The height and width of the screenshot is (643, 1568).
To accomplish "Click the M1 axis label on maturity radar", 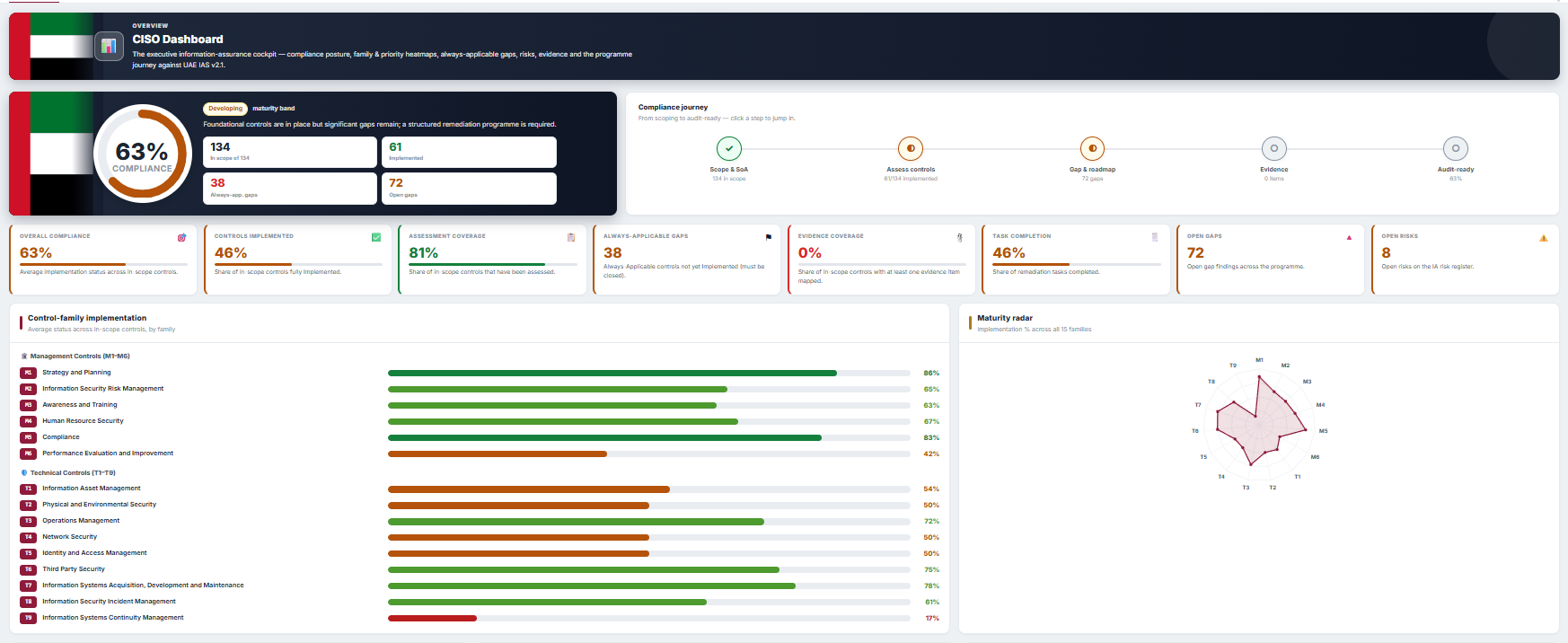I will 1259,360.
